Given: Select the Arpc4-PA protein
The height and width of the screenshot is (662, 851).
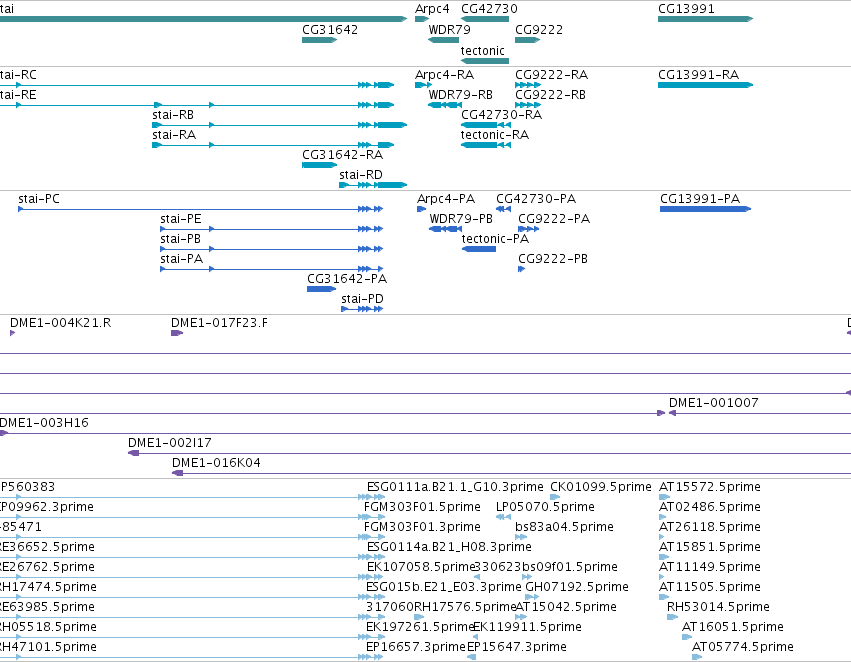Looking at the screenshot, I should [422, 209].
